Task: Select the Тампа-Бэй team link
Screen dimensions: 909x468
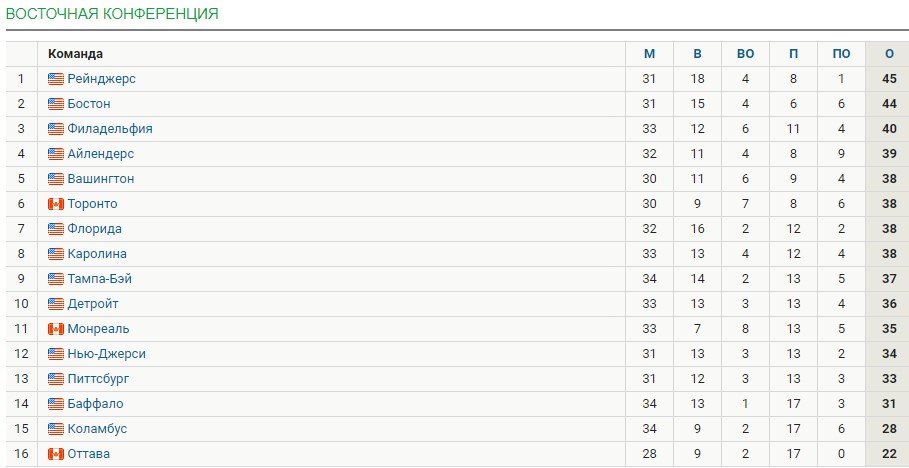Action: point(99,279)
